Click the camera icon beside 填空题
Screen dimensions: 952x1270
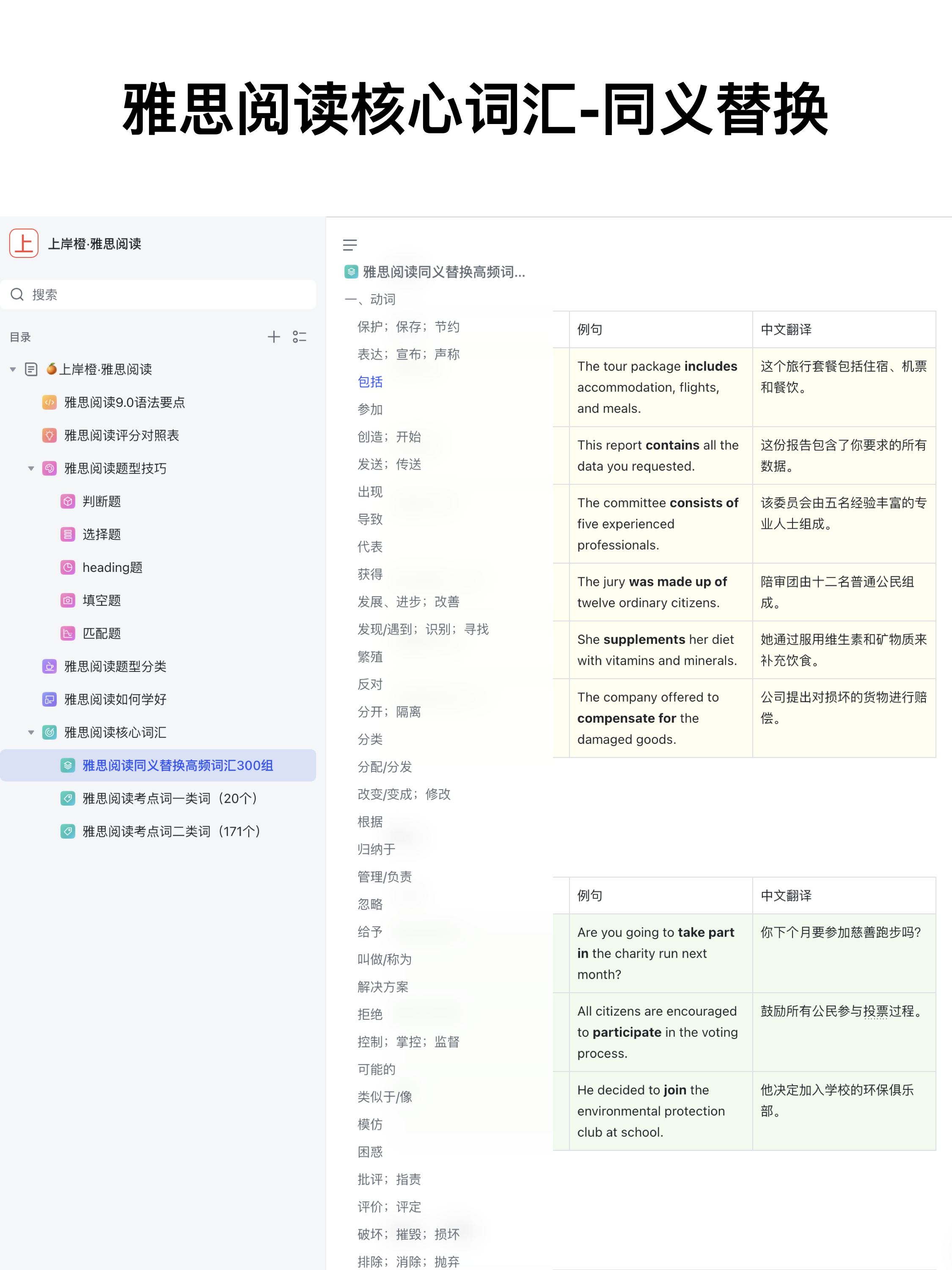pyautogui.click(x=68, y=600)
